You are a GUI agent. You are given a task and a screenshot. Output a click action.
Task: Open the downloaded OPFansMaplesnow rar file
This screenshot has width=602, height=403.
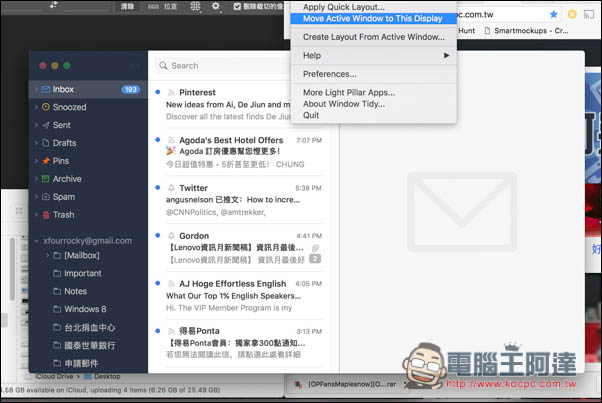click(346, 384)
